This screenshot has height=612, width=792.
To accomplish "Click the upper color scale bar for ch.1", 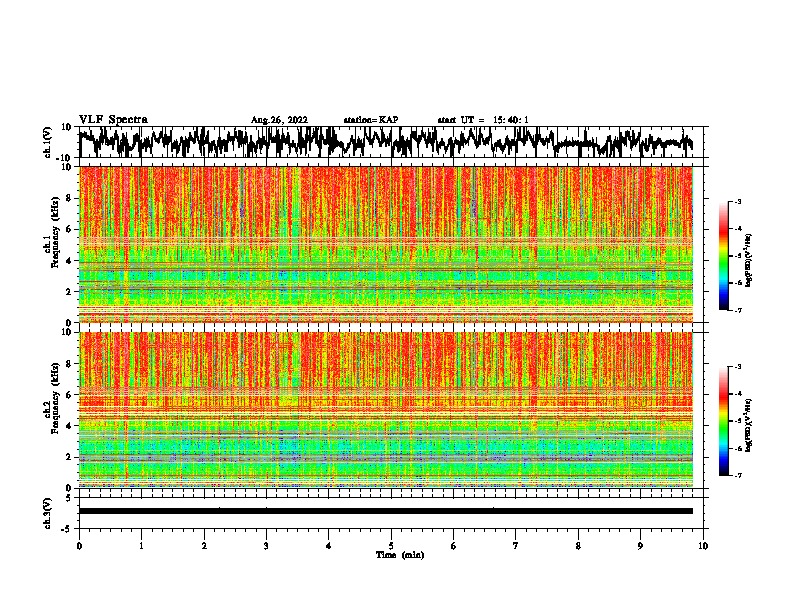I will pyautogui.click(x=724, y=256).
